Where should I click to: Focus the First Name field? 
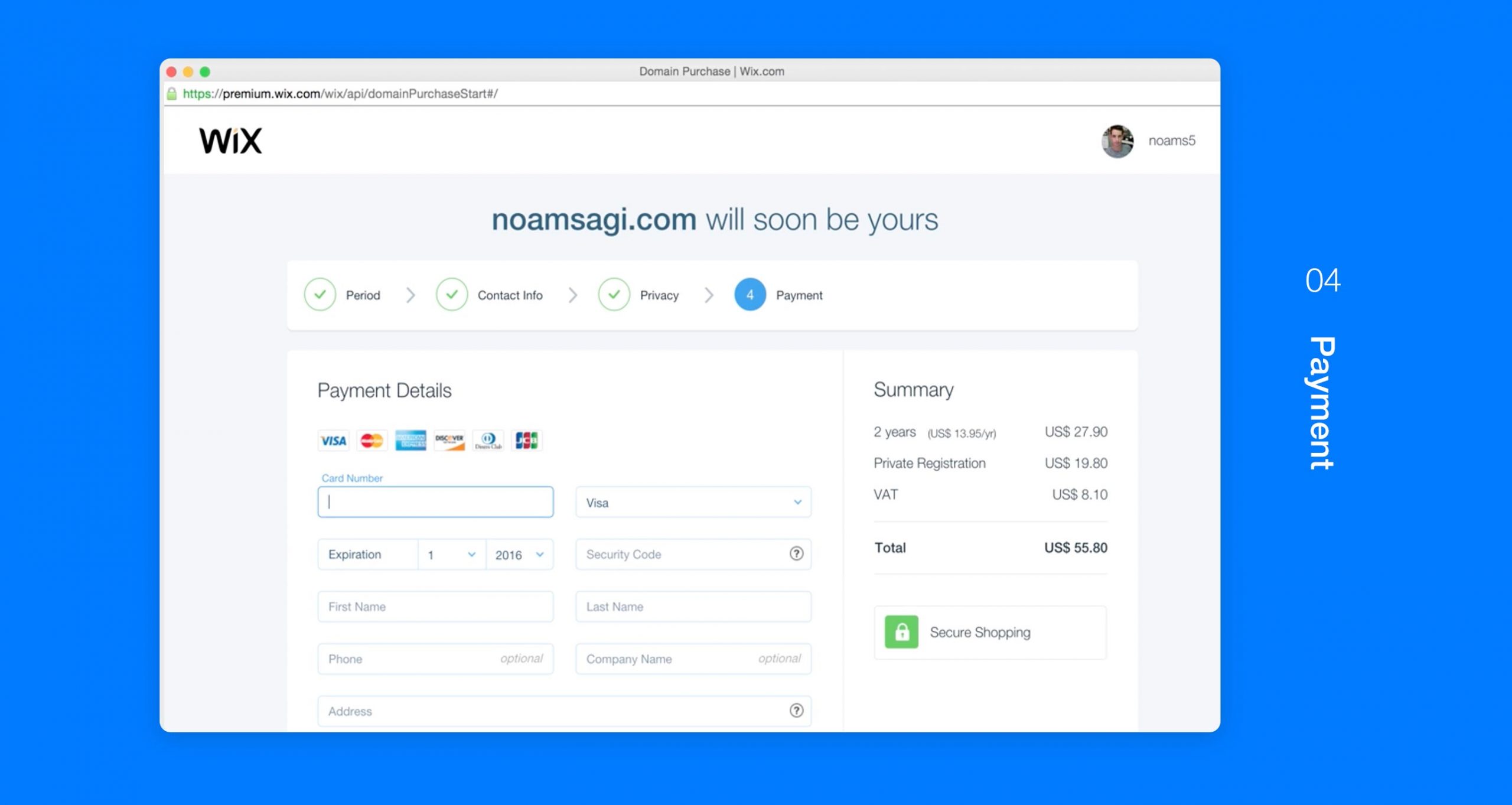[x=436, y=607]
